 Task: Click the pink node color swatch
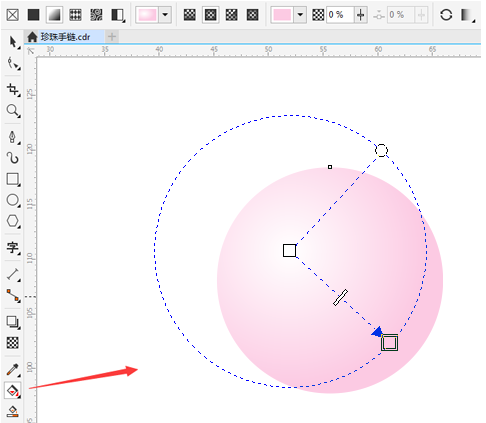[x=282, y=15]
